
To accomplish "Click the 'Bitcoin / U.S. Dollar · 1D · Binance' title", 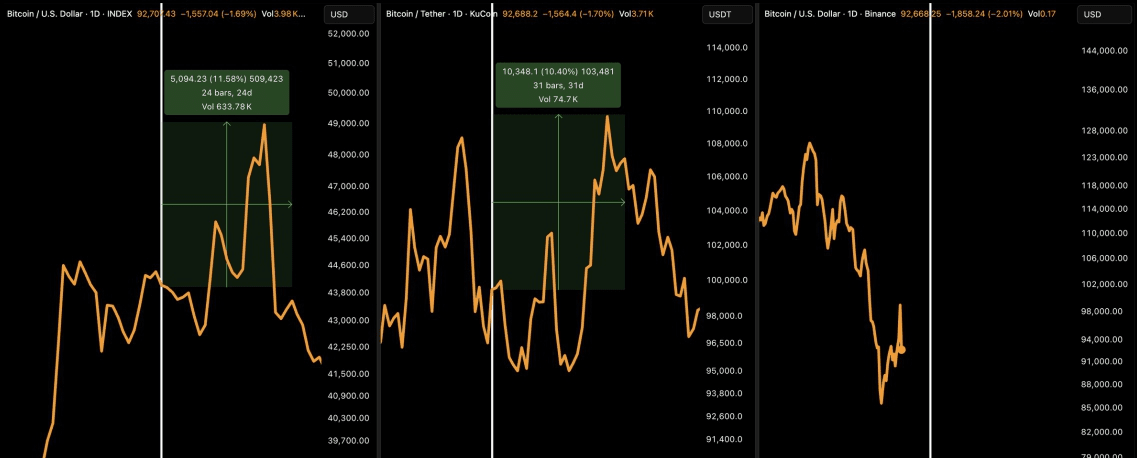I will [x=830, y=14].
